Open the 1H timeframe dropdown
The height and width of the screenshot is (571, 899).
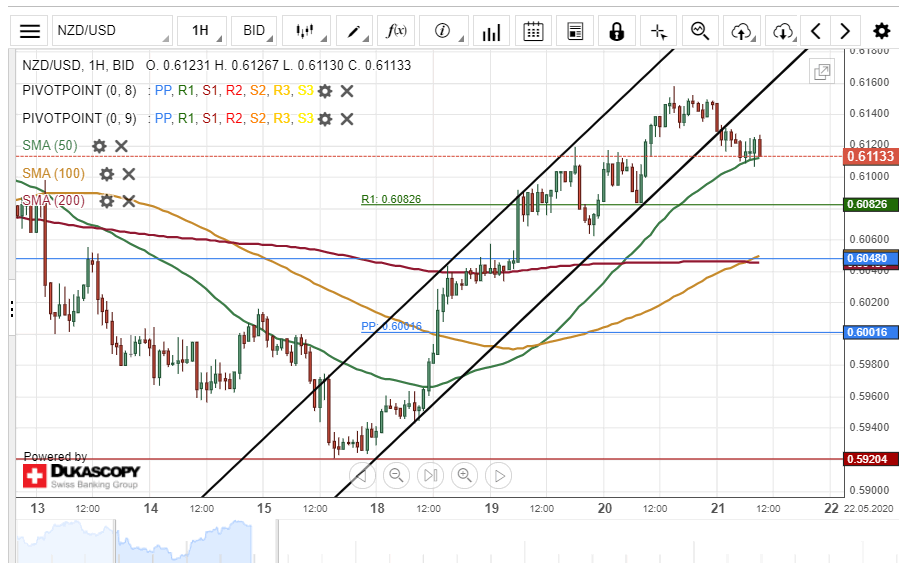[200, 30]
